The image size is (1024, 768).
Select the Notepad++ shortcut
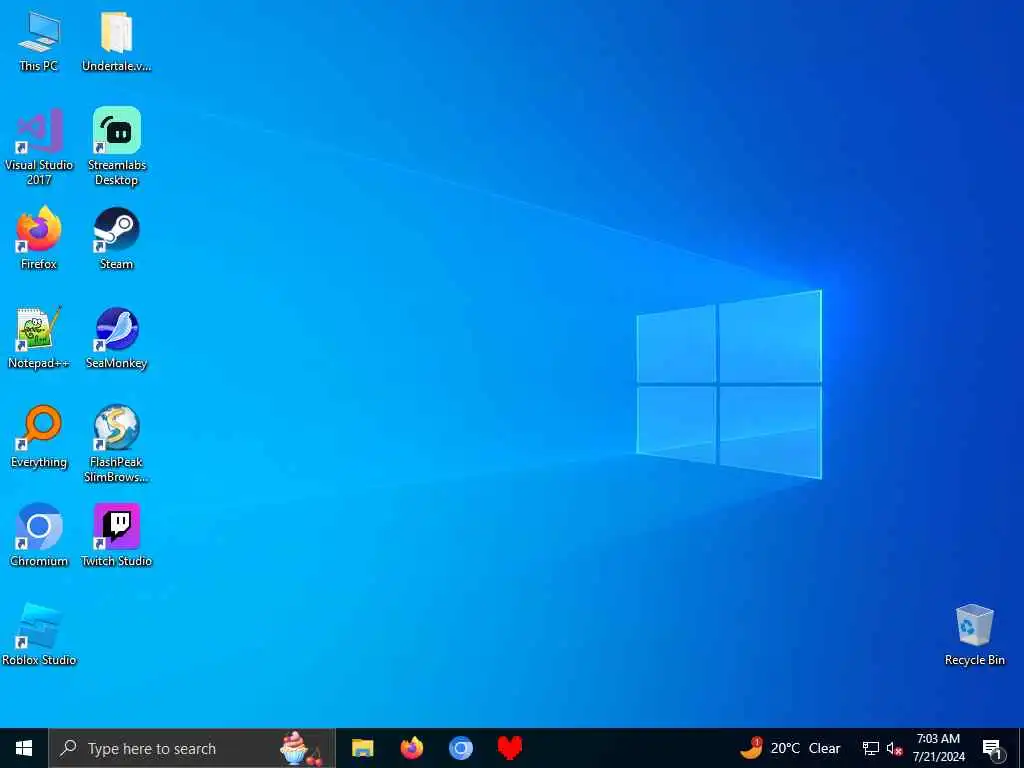(x=39, y=338)
